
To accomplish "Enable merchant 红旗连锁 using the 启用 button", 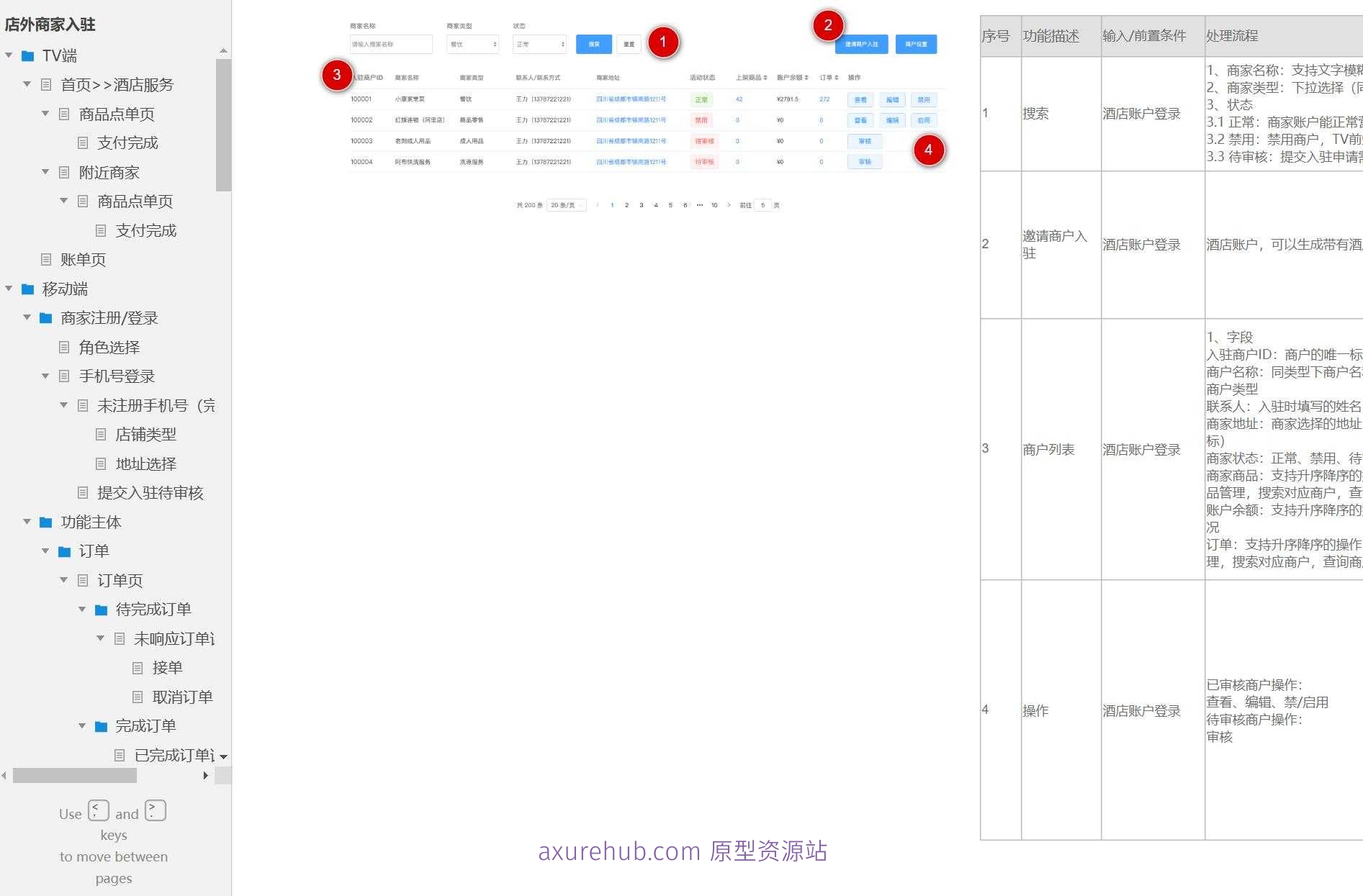I will pos(925,119).
